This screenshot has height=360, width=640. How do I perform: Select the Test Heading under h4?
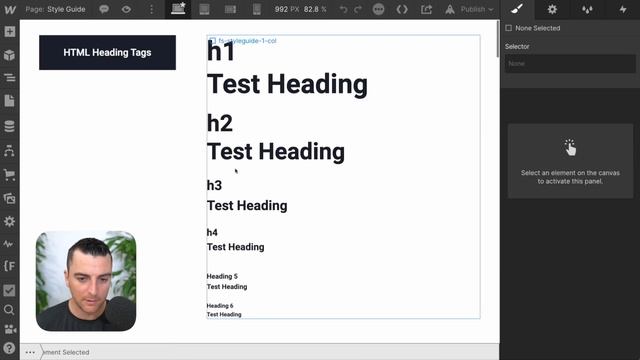click(x=236, y=247)
